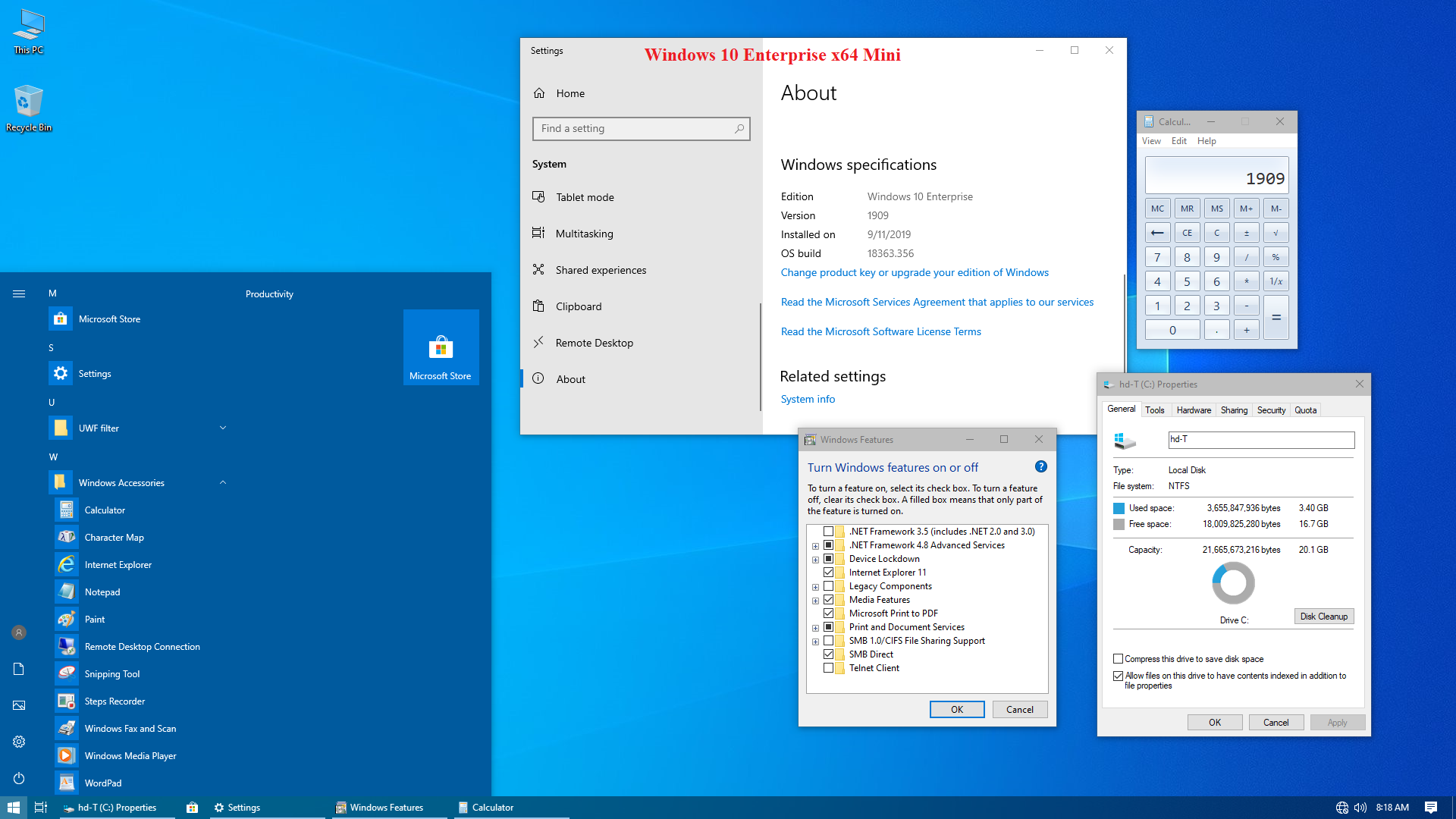1456x819 pixels.
Task: Click the reciprocal (1/x) button
Action: [1277, 281]
